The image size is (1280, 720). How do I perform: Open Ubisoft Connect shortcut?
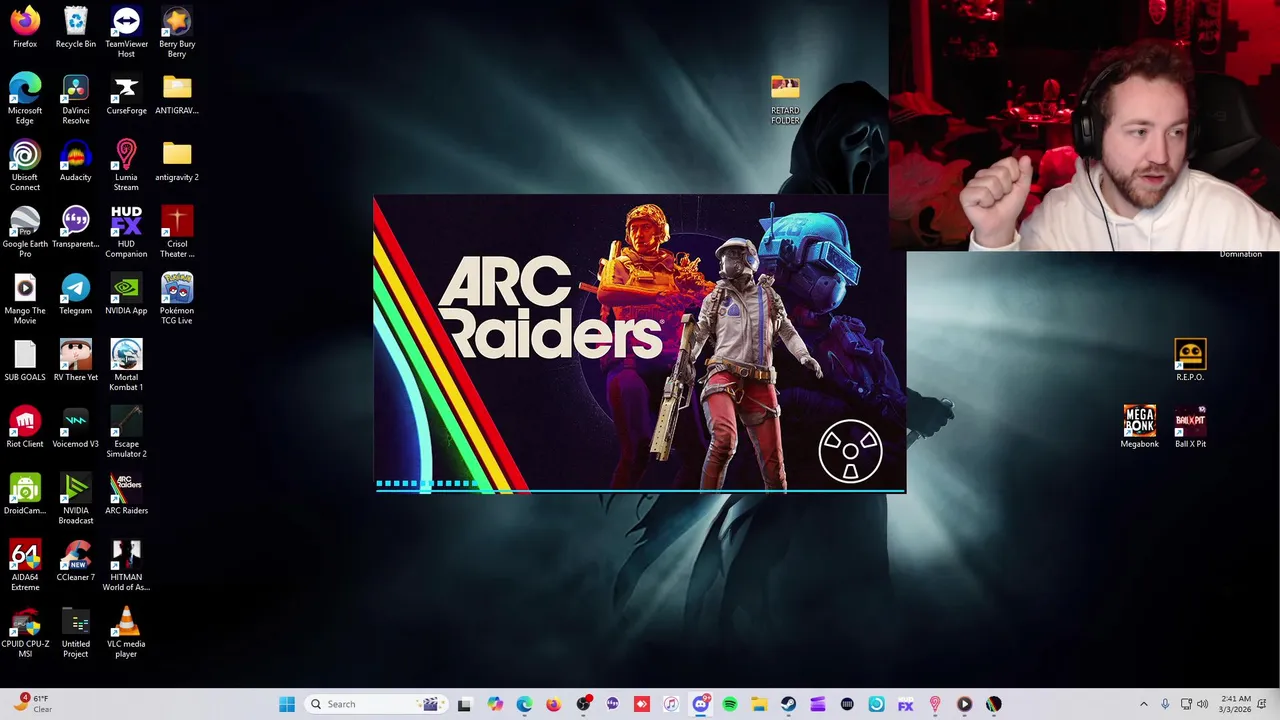pos(25,166)
